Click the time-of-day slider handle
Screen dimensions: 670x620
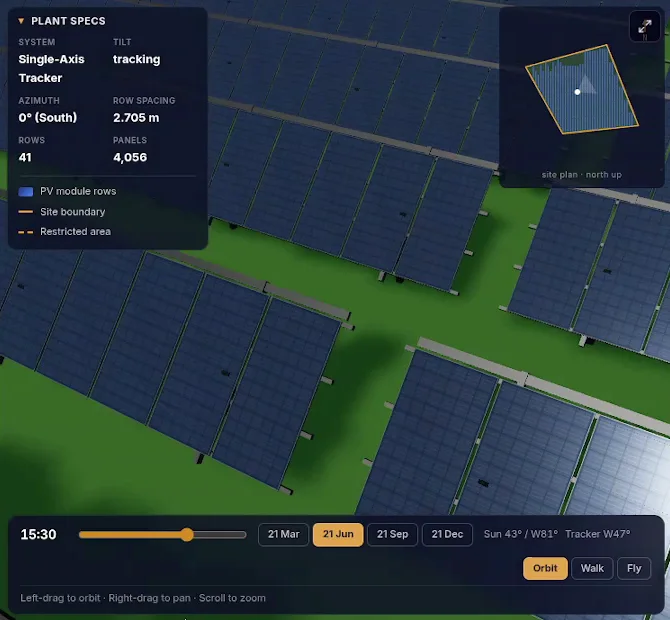point(187,535)
